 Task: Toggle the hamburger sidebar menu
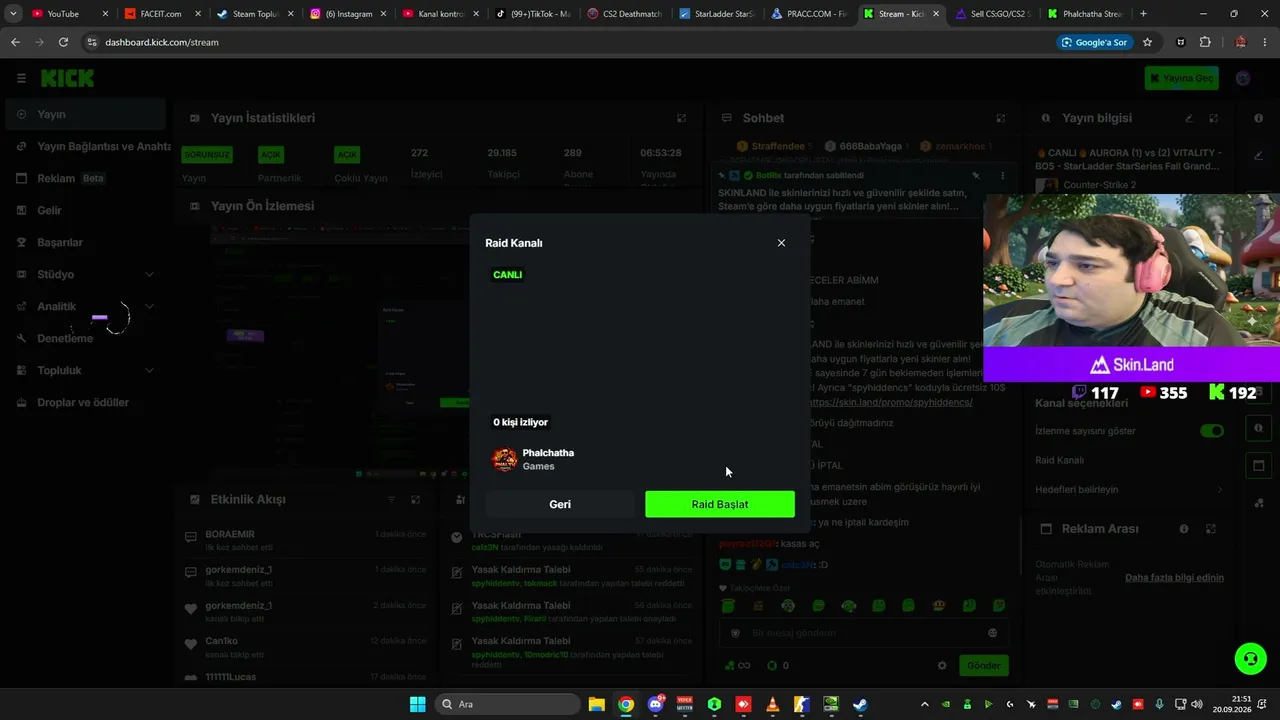tap(21, 78)
